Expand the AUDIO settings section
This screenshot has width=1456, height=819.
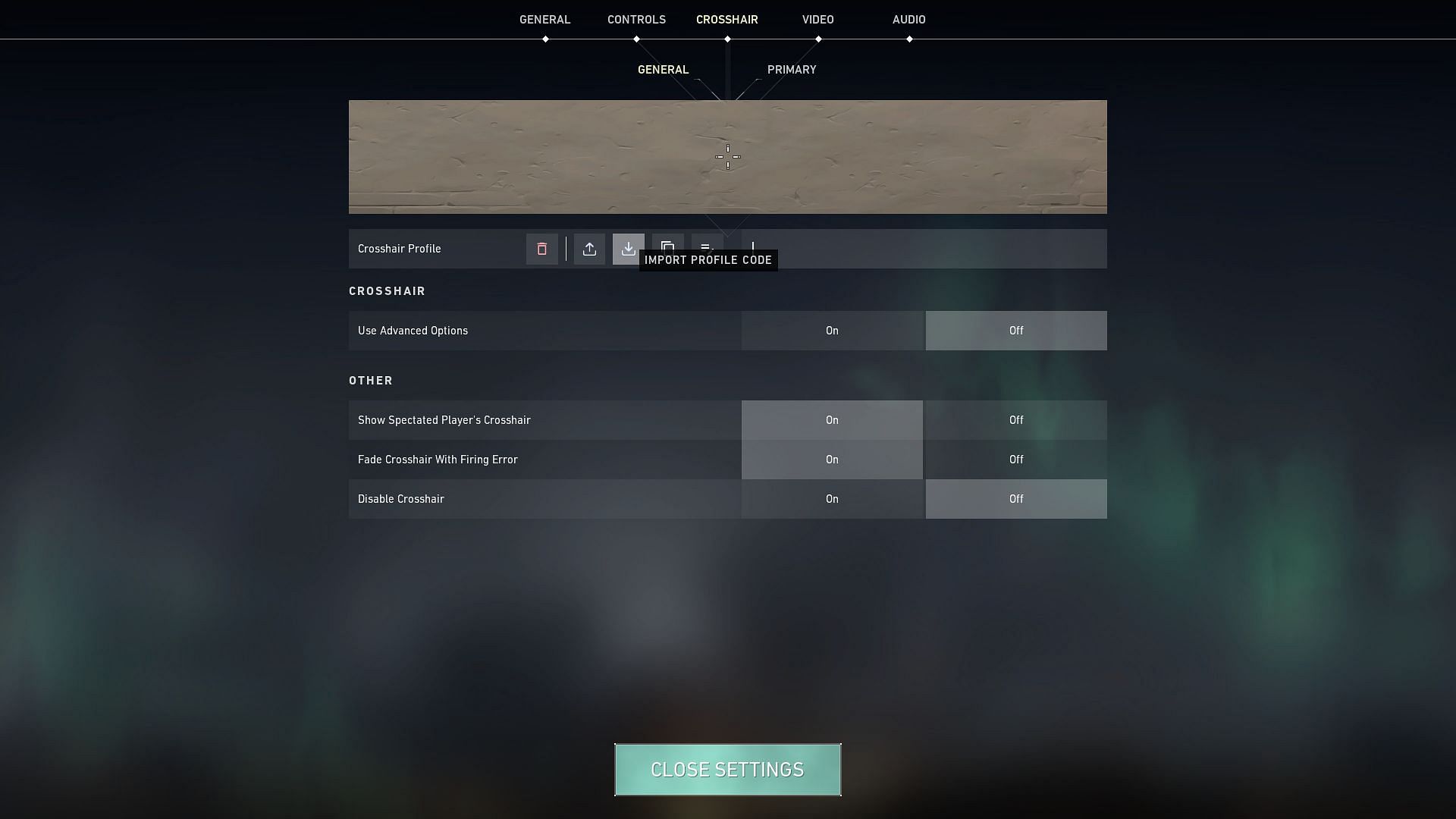(908, 19)
